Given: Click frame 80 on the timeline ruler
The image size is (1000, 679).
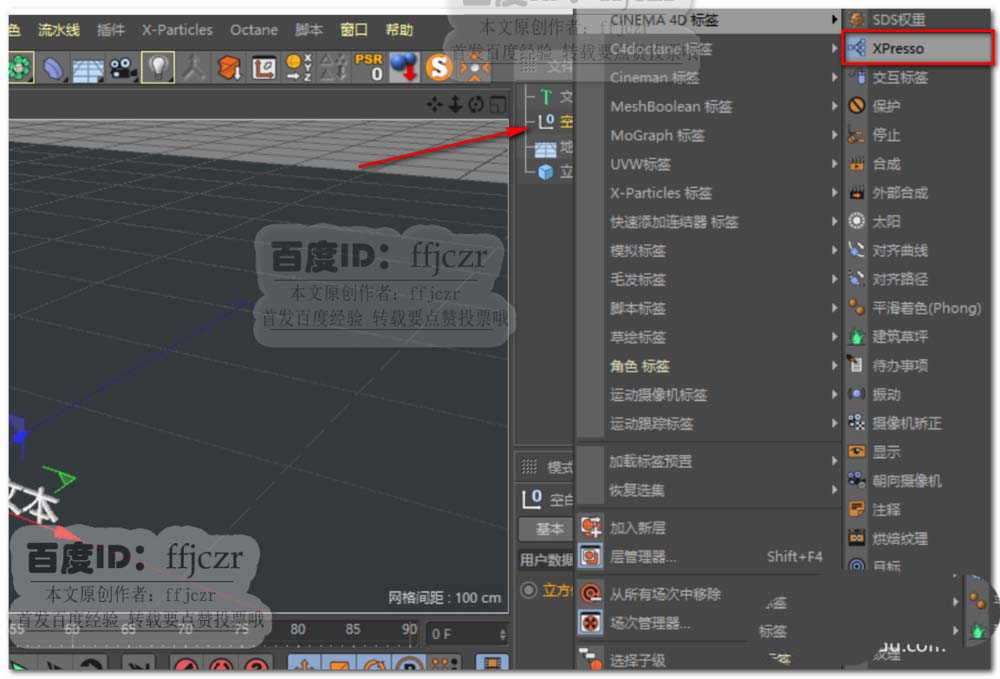Looking at the screenshot, I should coord(298,629).
